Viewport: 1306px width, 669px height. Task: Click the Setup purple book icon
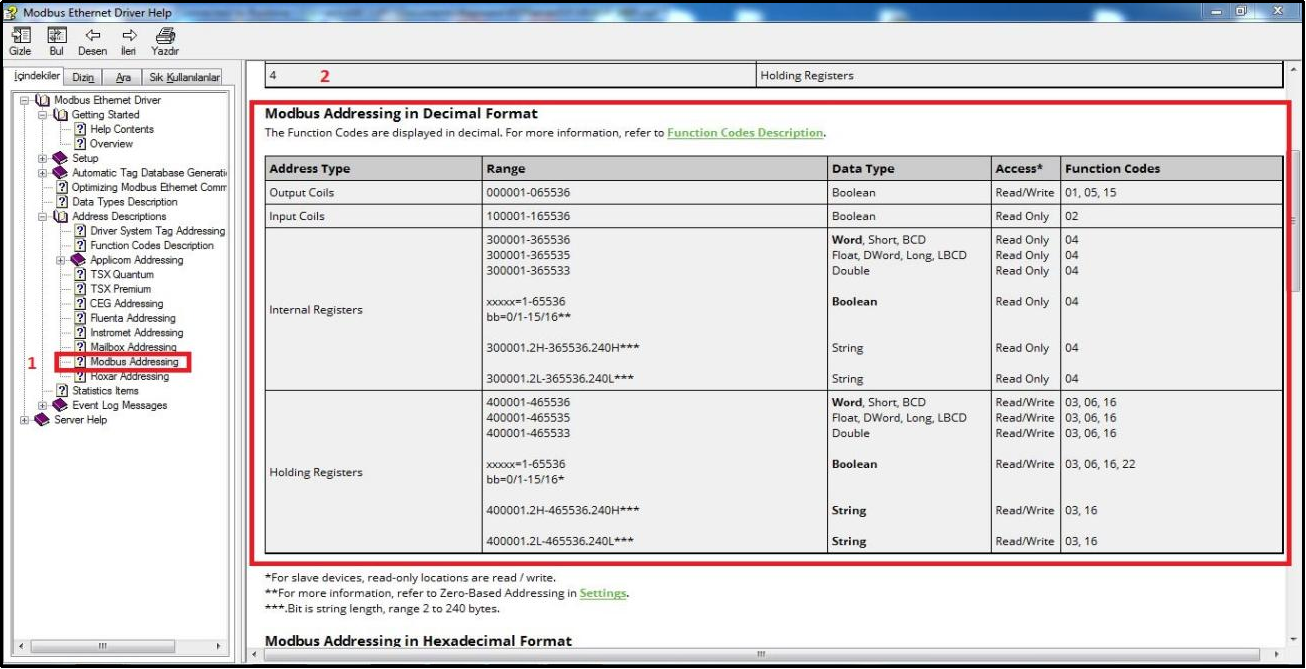[x=60, y=158]
